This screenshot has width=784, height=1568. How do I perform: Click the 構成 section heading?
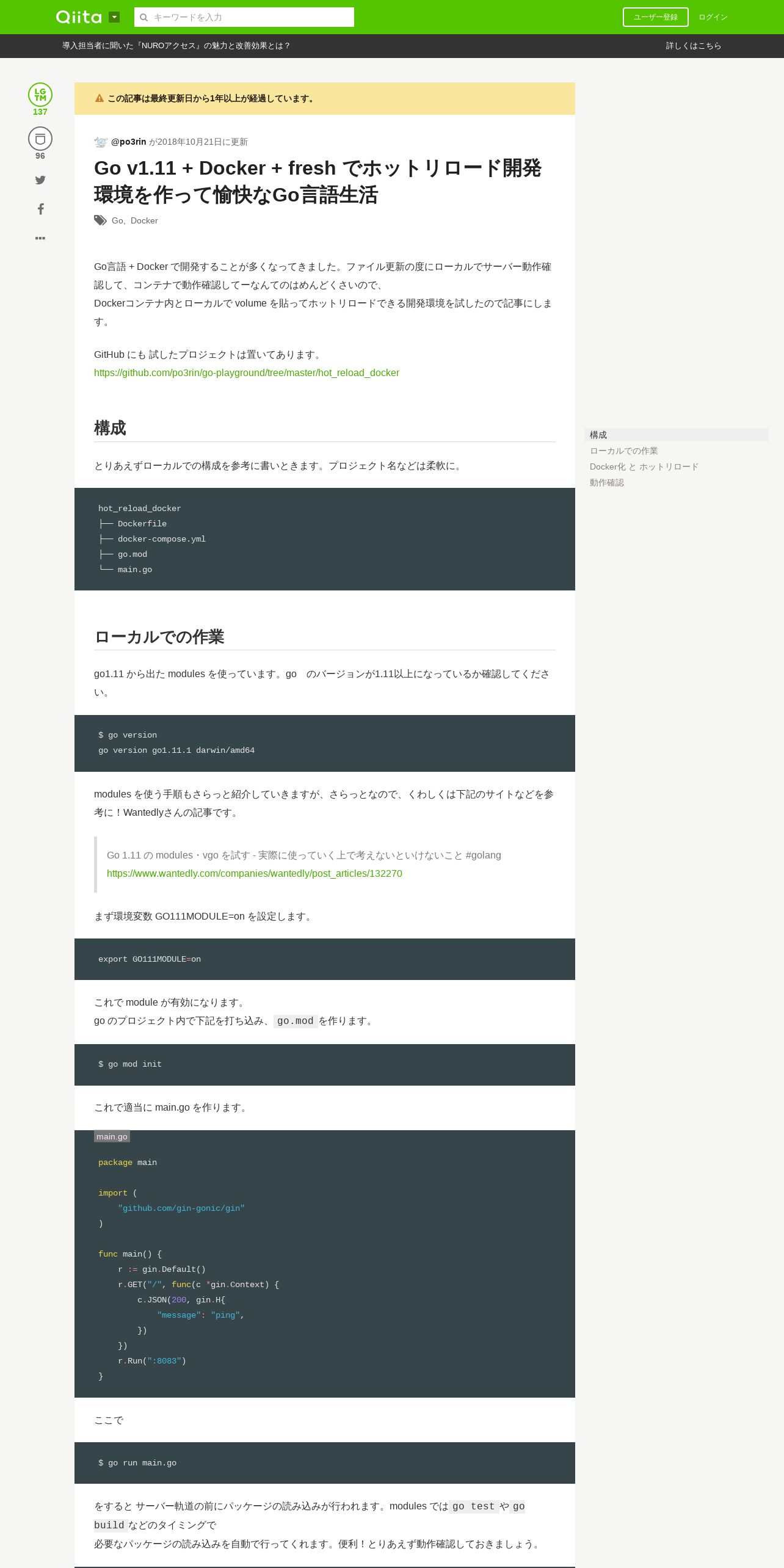pos(110,428)
